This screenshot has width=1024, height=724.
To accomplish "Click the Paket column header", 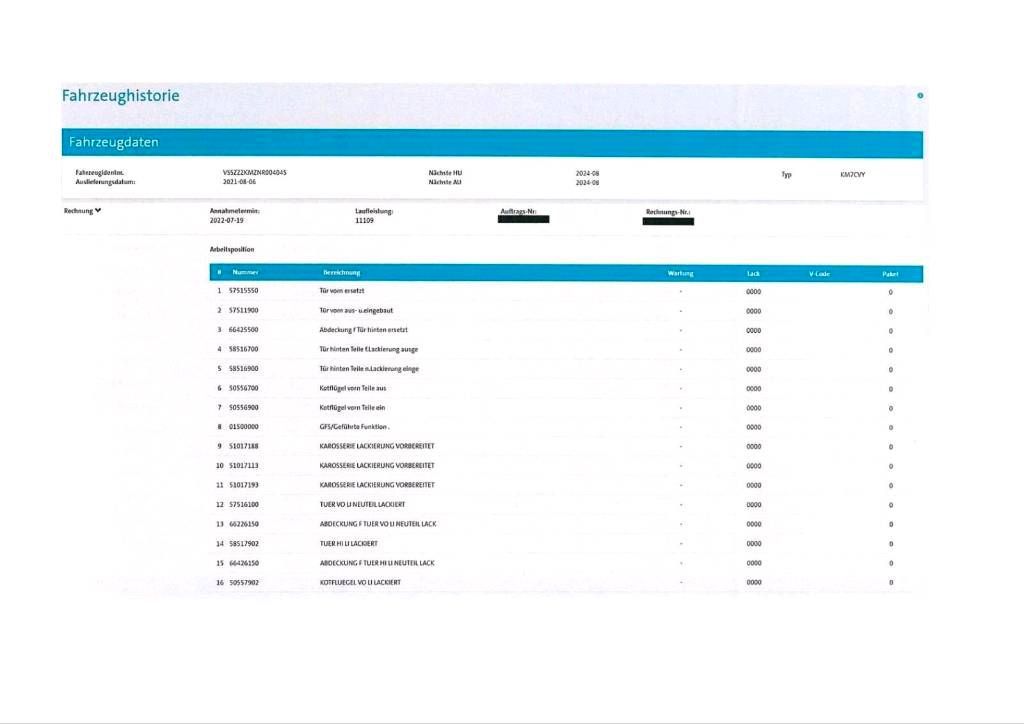I will point(890,274).
